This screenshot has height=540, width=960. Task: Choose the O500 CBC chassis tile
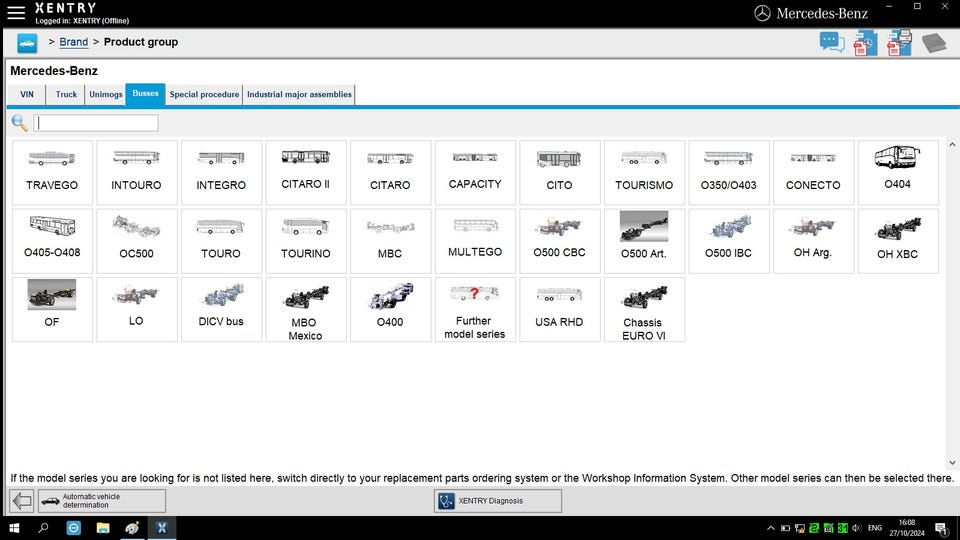click(560, 241)
